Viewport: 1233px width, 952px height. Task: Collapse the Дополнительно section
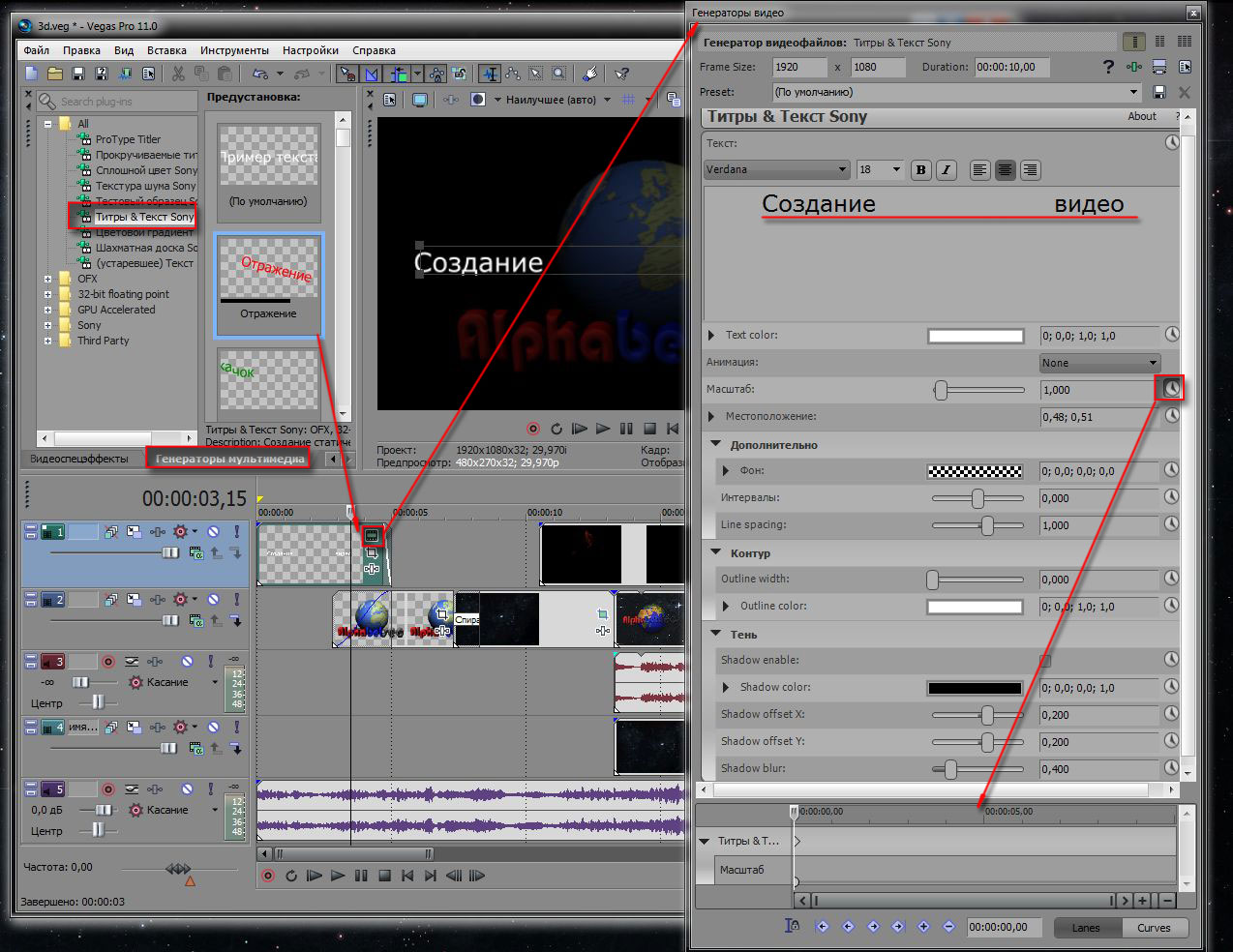click(x=716, y=444)
